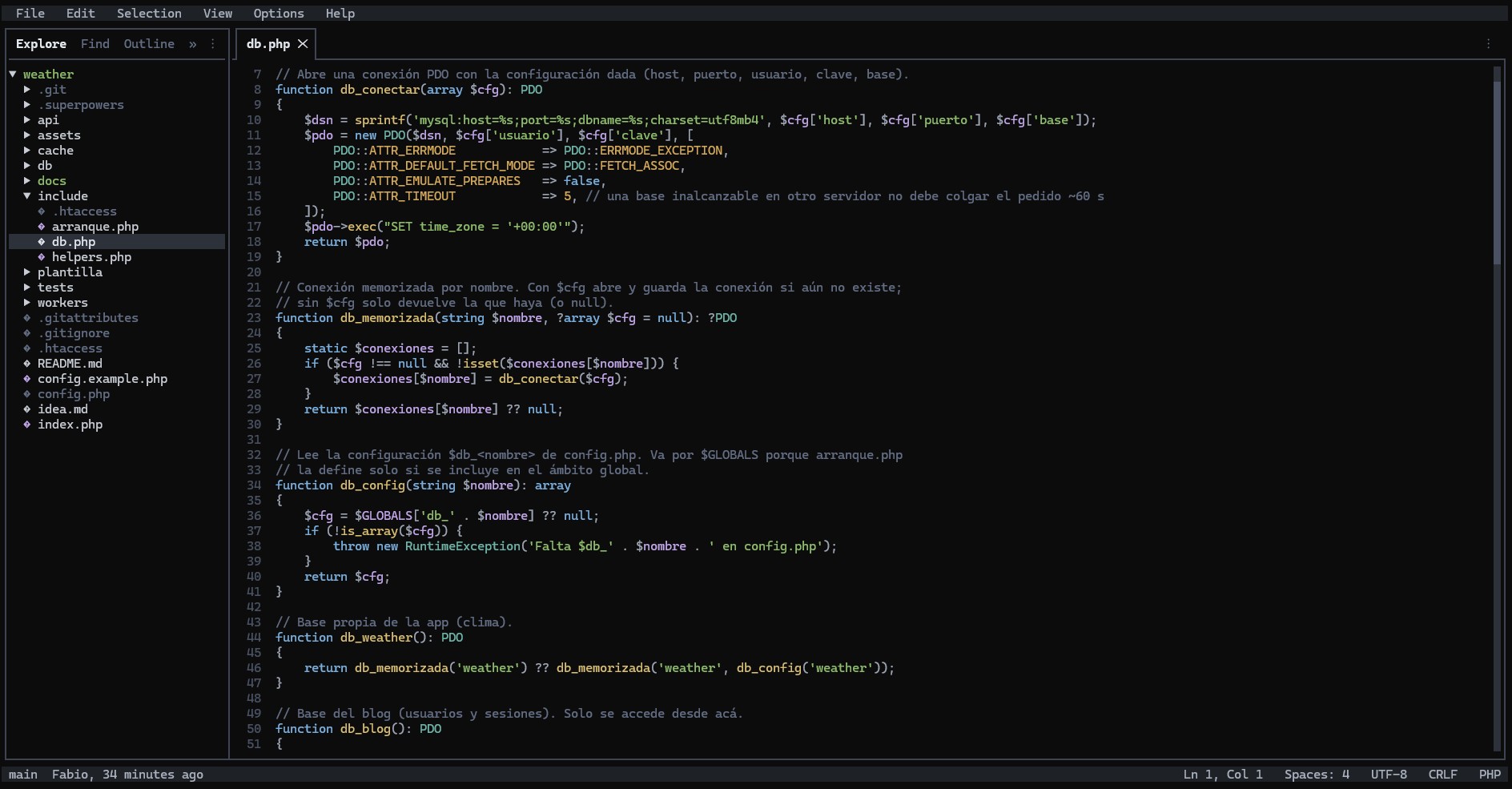Select .gitattributes in the explorer tree
This screenshot has width=1512, height=789.
click(x=88, y=318)
